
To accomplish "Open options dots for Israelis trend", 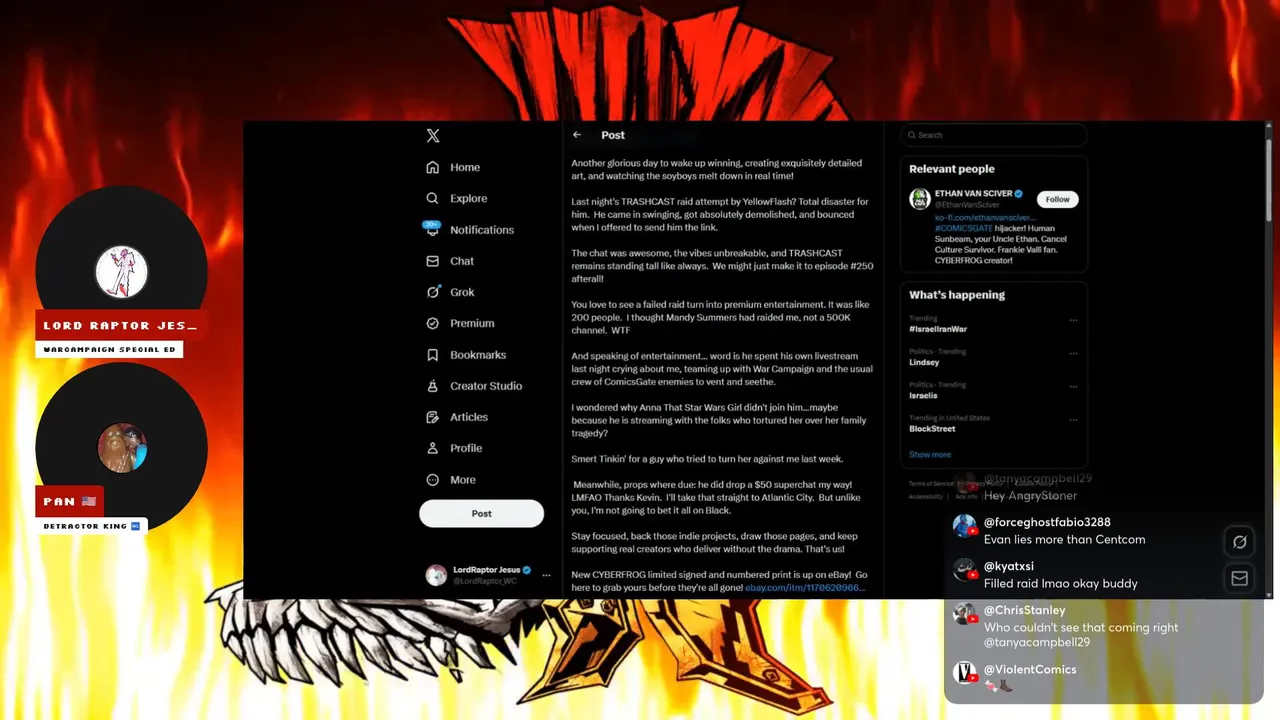I will tap(1073, 386).
